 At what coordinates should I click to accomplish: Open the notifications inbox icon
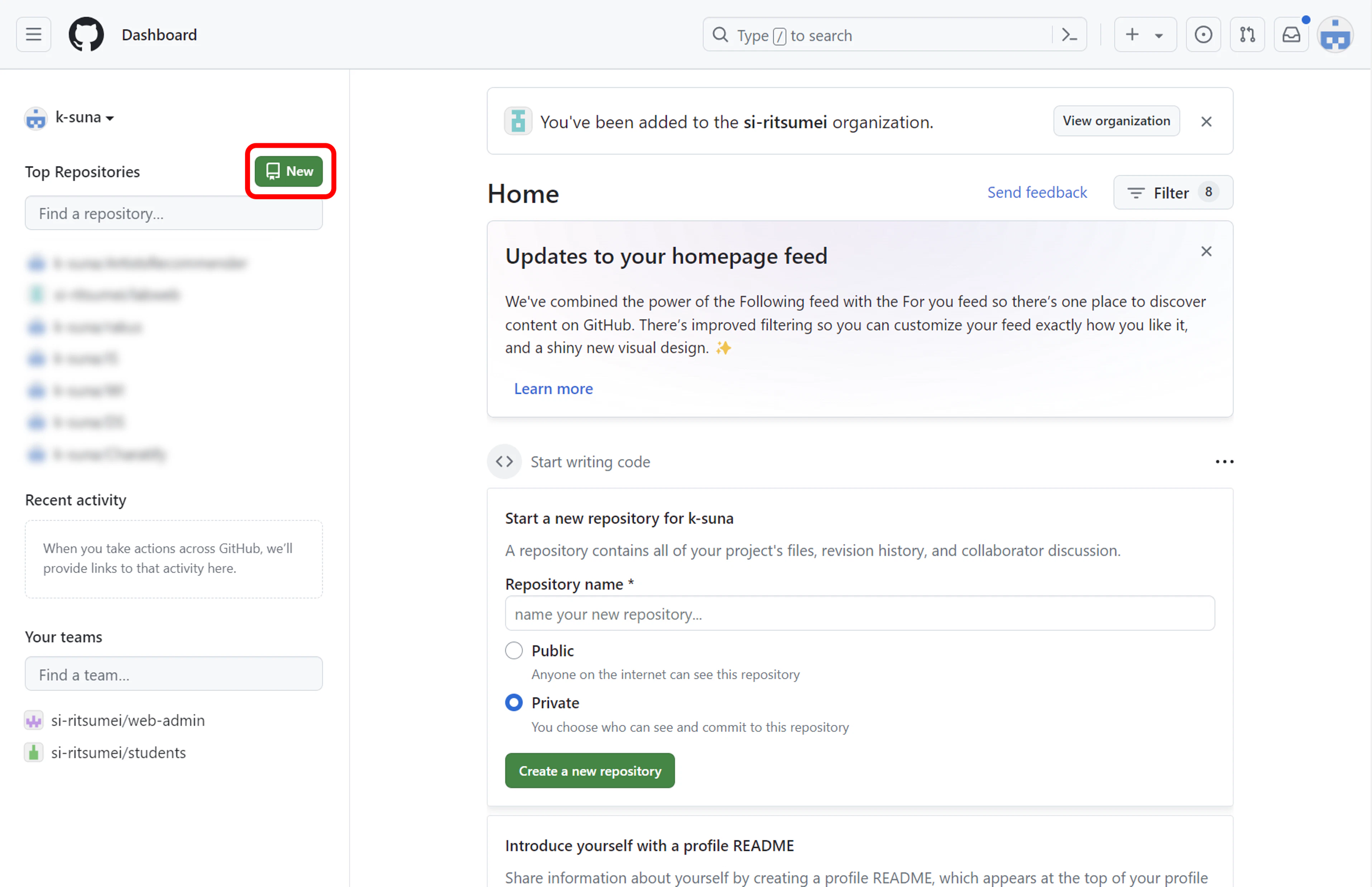[x=1291, y=34]
